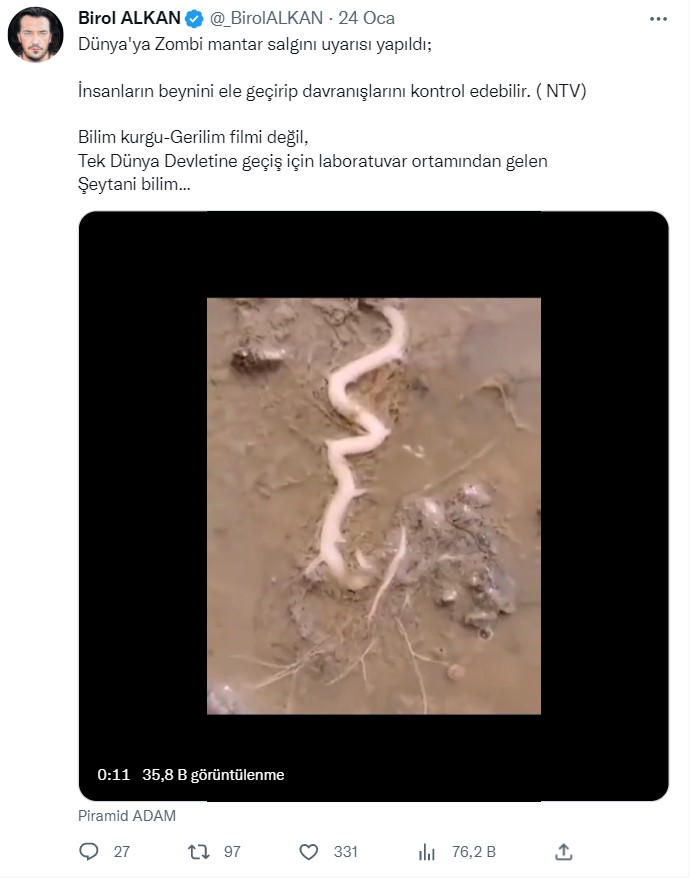Viewport: 691px width, 878px height.
Task: Click the 97 retweets count
Action: click(232, 852)
